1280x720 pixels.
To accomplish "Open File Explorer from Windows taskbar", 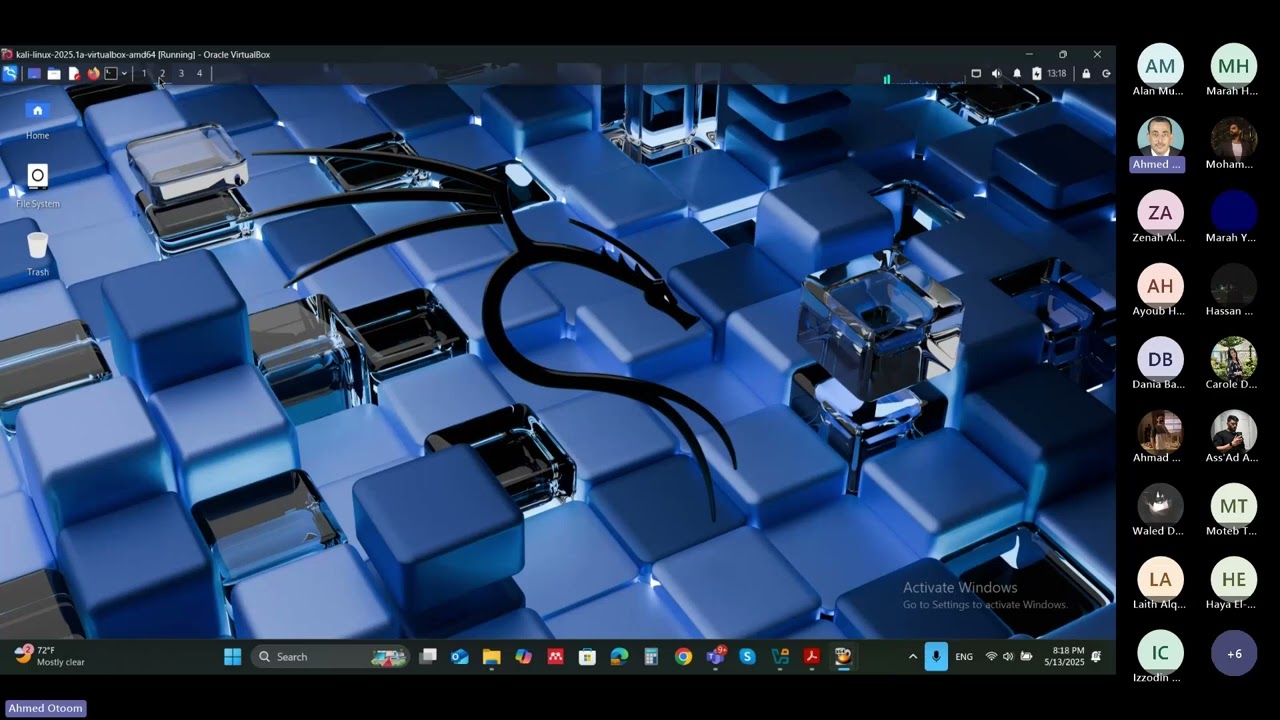I will tap(491, 657).
